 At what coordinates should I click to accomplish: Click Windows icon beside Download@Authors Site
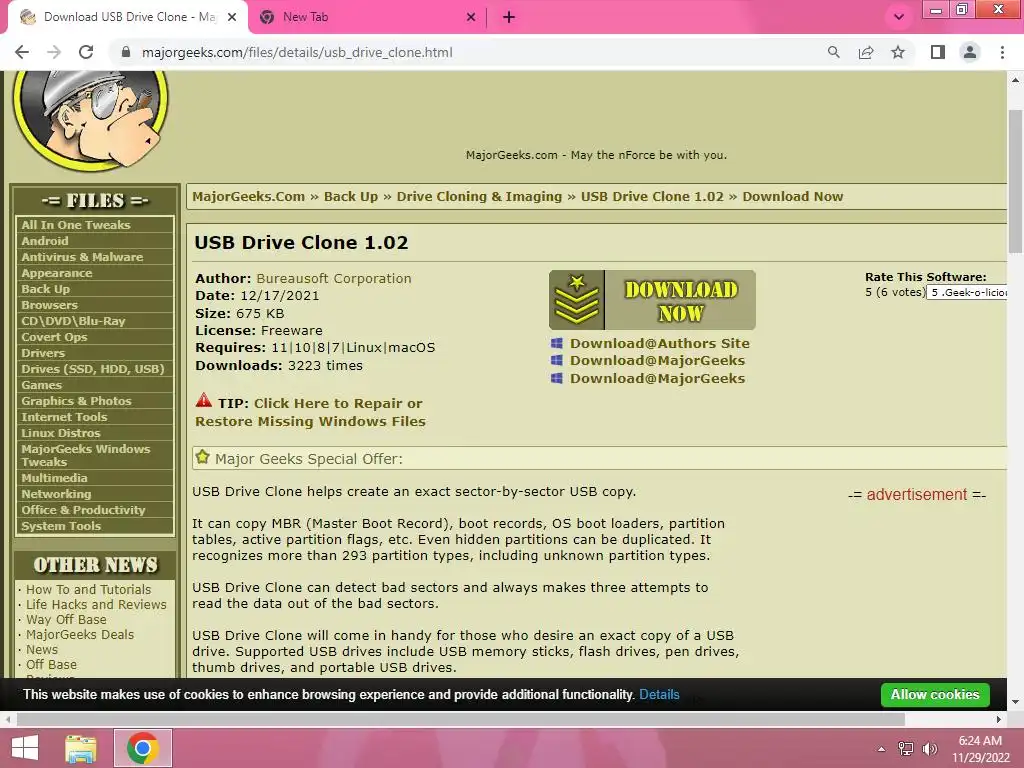pos(556,344)
